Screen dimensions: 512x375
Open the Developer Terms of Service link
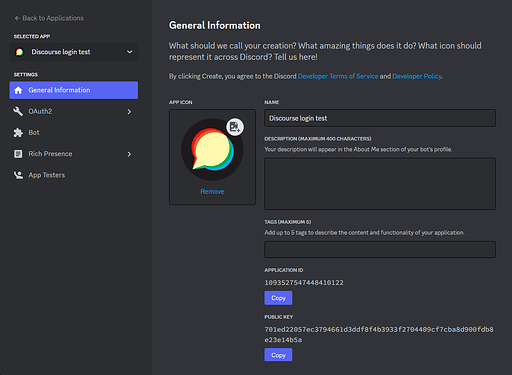(x=338, y=76)
